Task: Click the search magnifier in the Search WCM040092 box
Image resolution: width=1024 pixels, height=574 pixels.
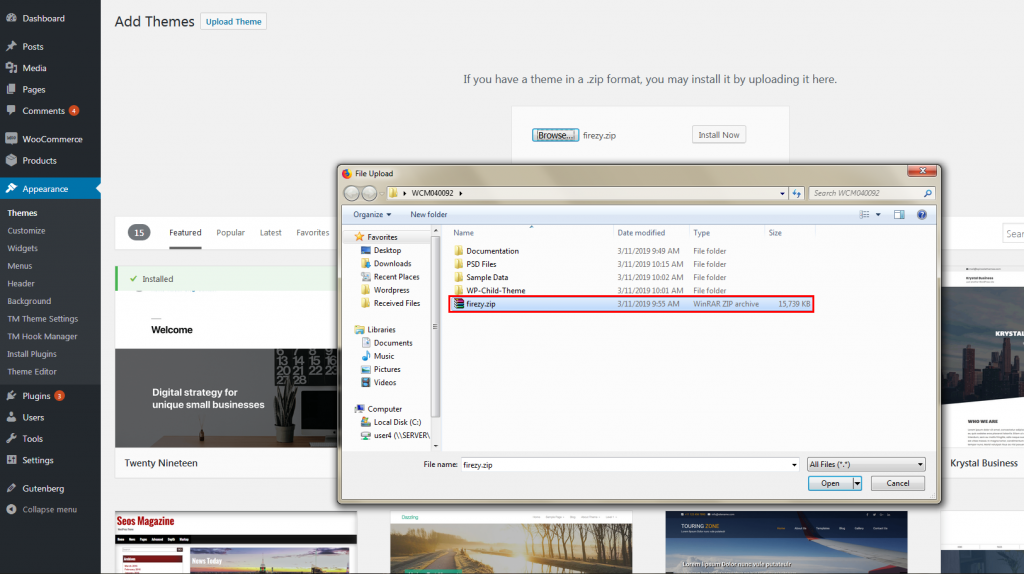Action: click(927, 193)
